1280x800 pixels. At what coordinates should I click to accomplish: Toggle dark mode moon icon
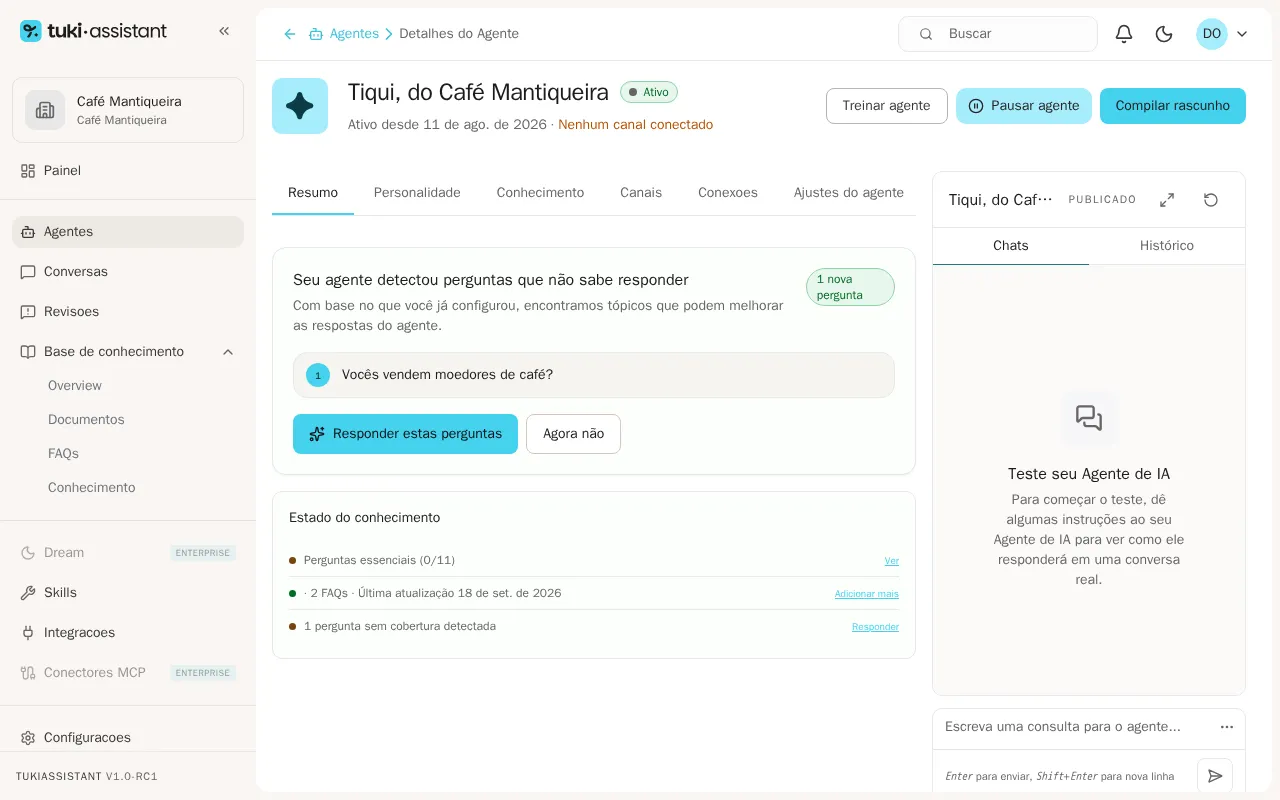(x=1164, y=34)
